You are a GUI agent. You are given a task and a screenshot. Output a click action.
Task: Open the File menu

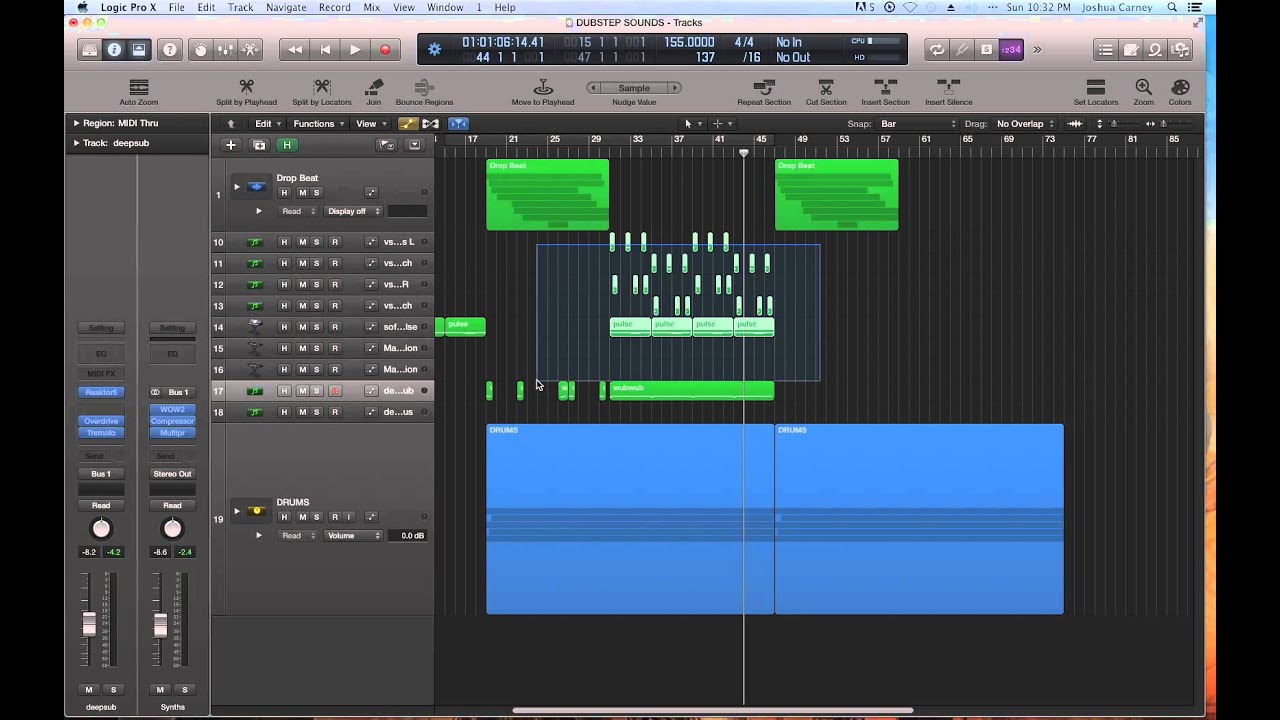click(176, 7)
